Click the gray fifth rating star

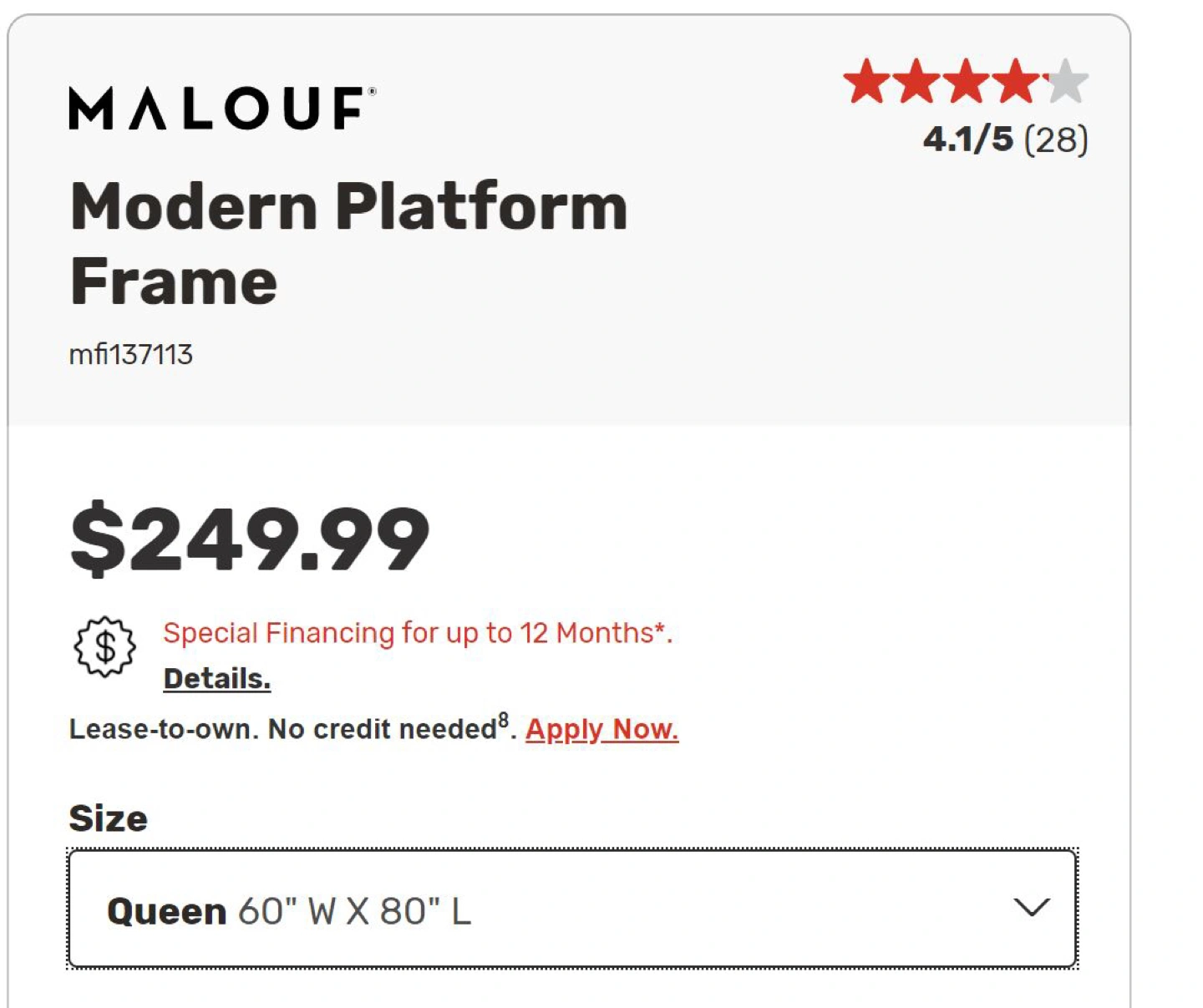click(1067, 82)
